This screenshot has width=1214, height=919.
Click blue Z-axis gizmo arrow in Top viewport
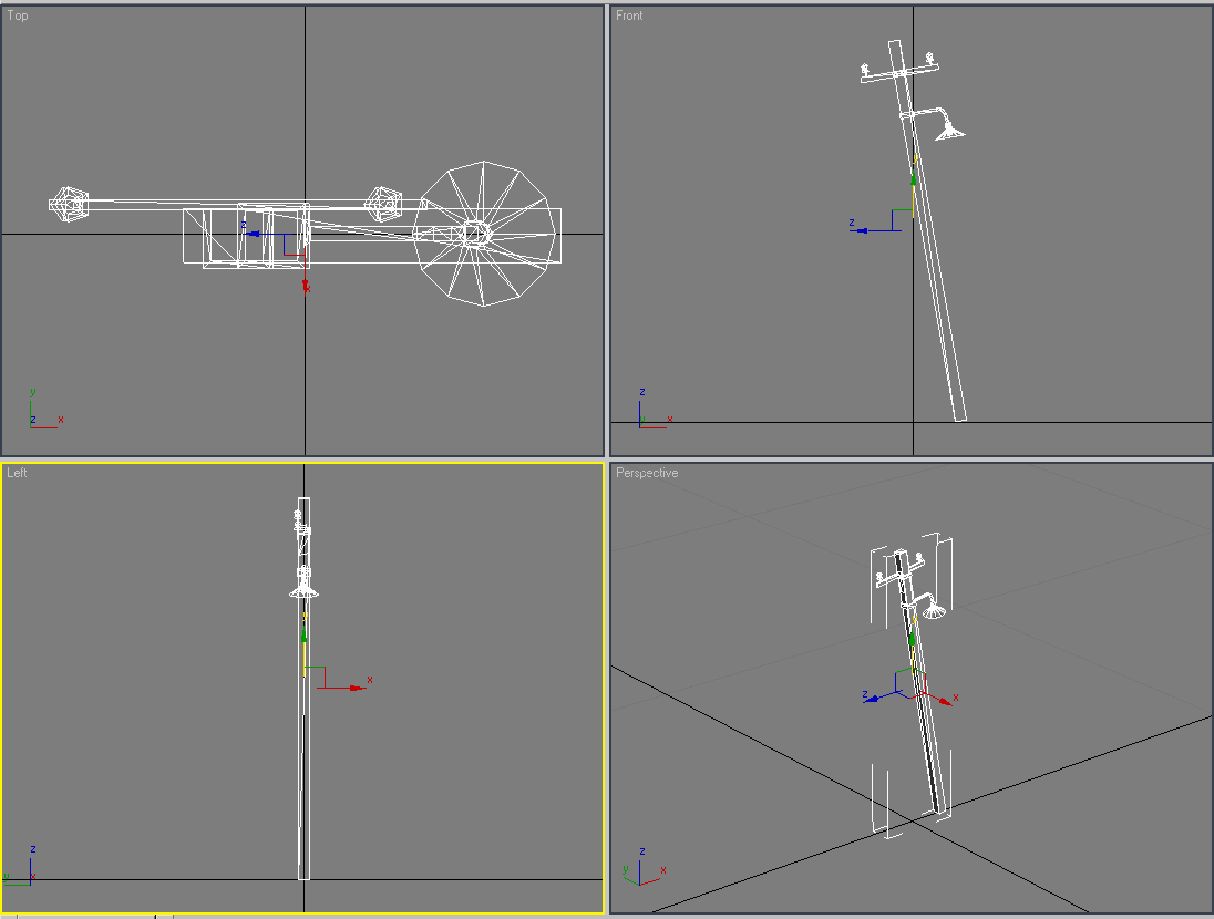[253, 234]
